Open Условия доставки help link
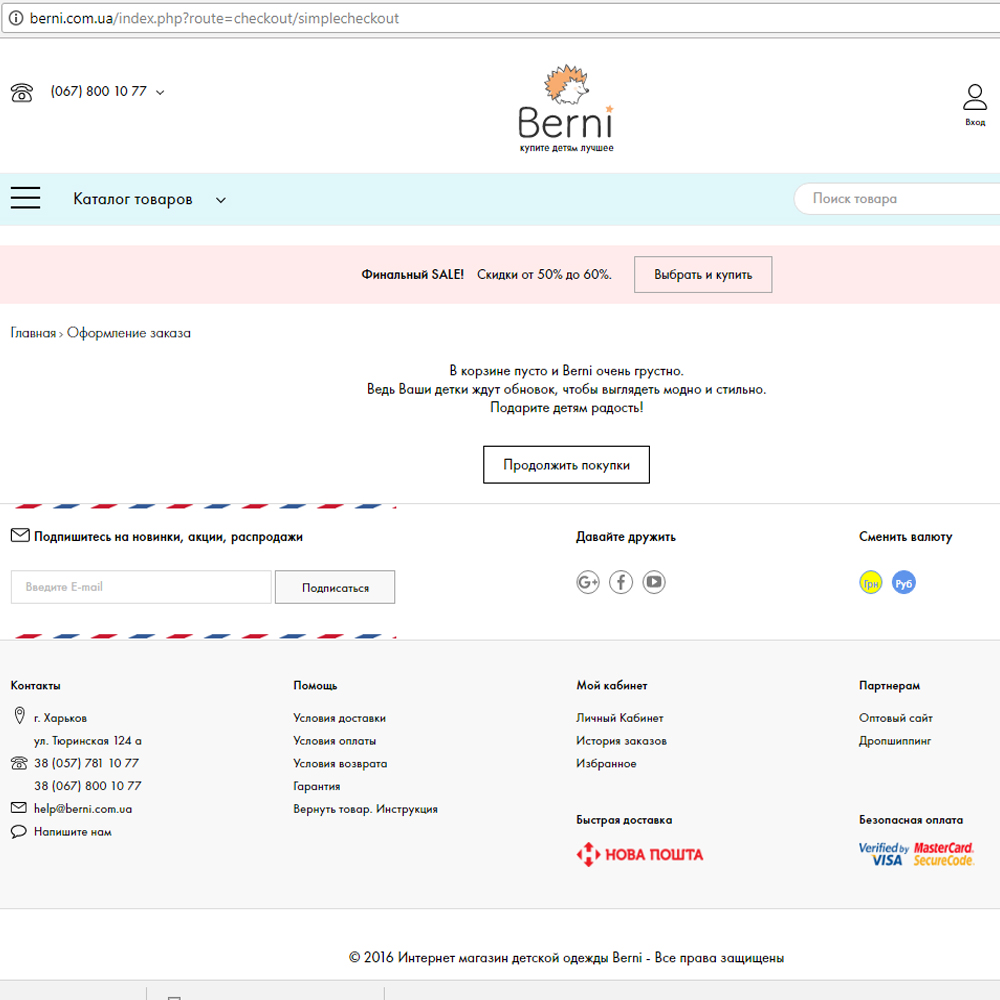Image resolution: width=1000 pixels, height=1000 pixels. pyautogui.click(x=339, y=718)
